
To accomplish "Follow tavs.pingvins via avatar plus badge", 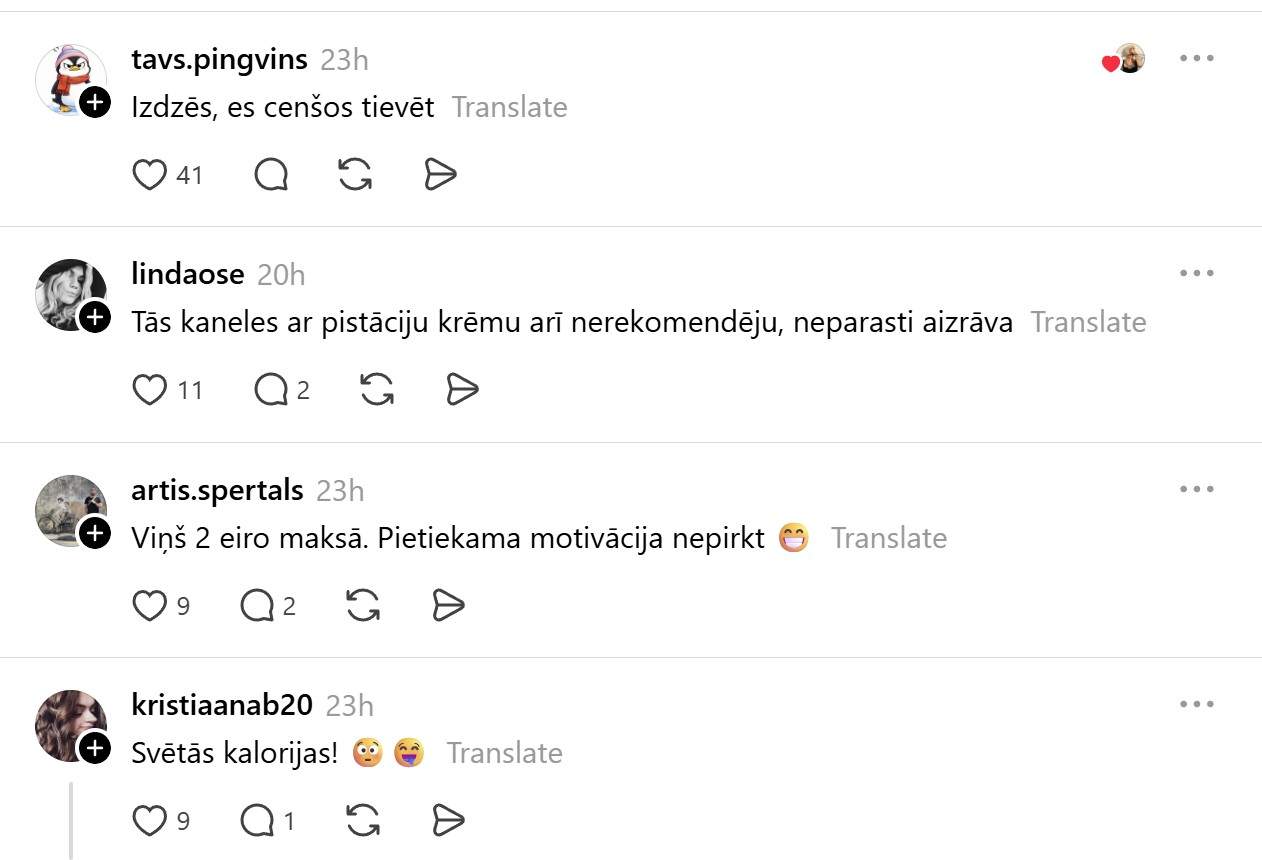I will pyautogui.click(x=94, y=102).
